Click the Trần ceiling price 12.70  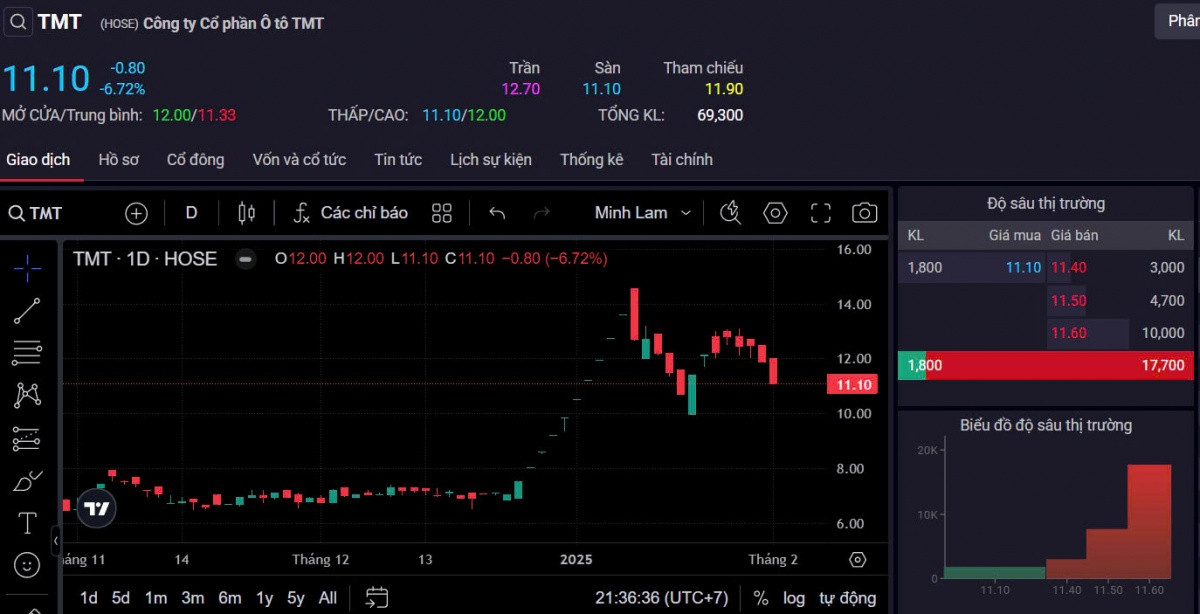tap(520, 89)
